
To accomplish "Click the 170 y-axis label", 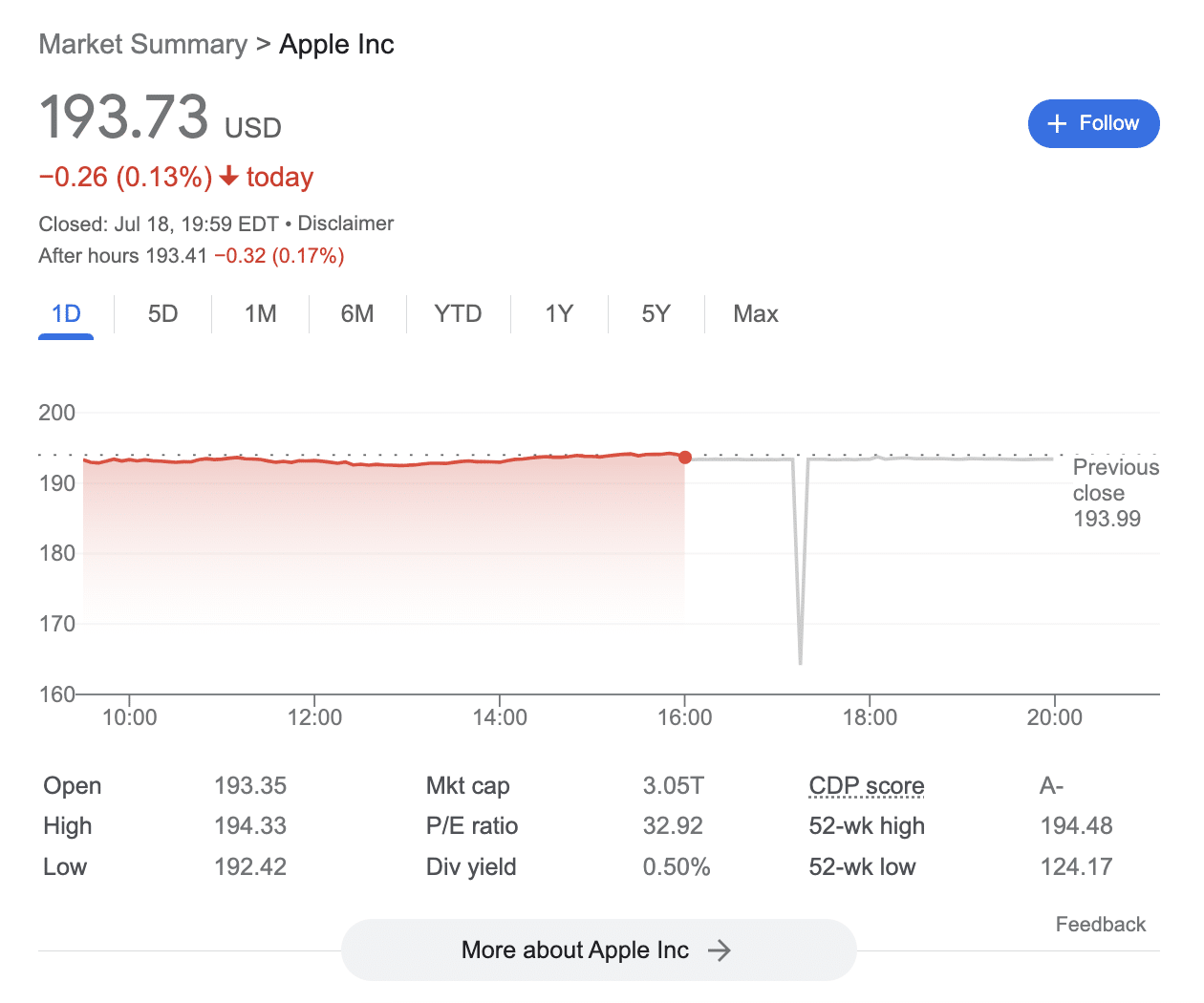I will coord(56,624).
